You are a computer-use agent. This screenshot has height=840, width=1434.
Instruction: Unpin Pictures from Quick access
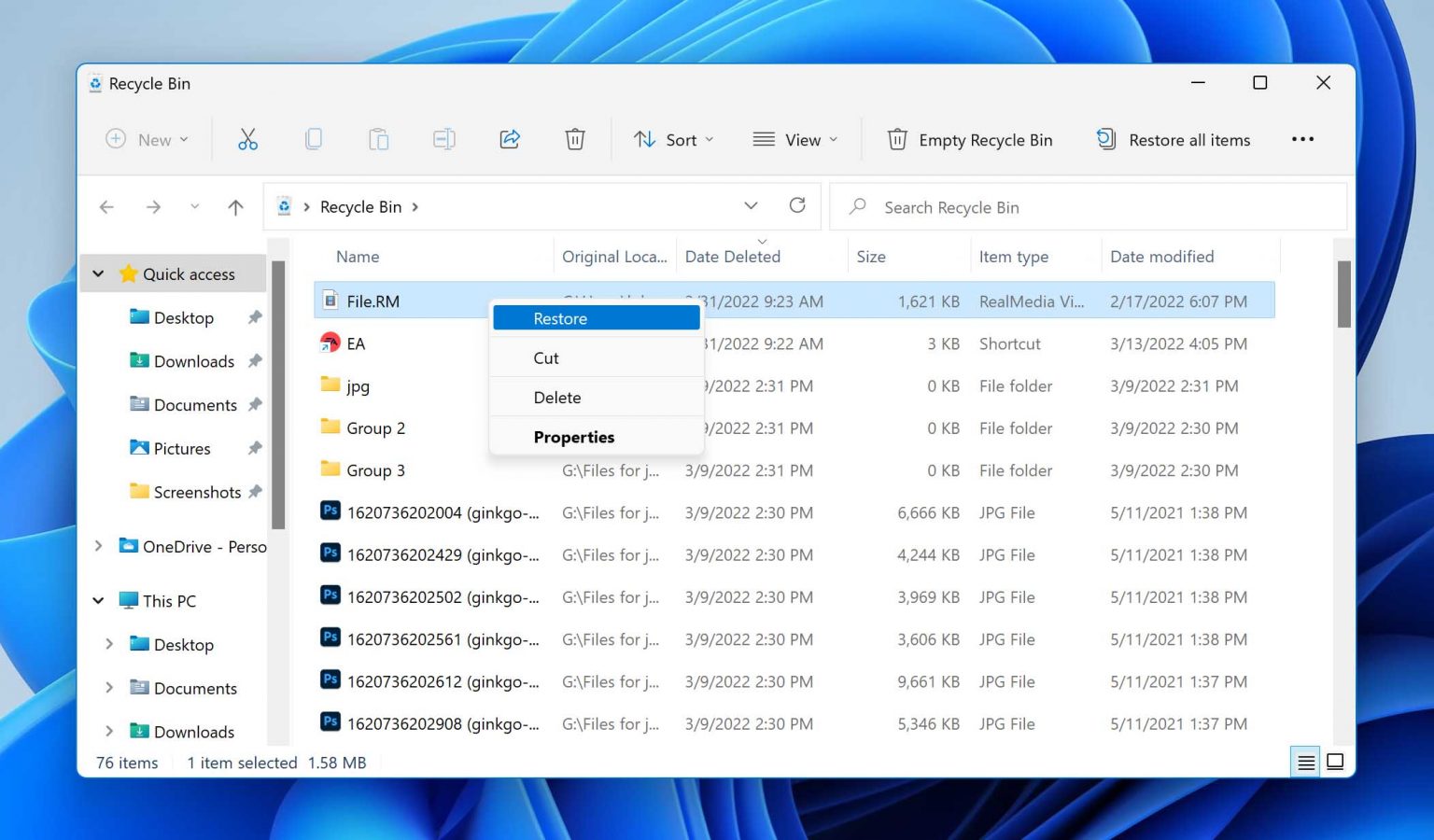[x=255, y=449]
